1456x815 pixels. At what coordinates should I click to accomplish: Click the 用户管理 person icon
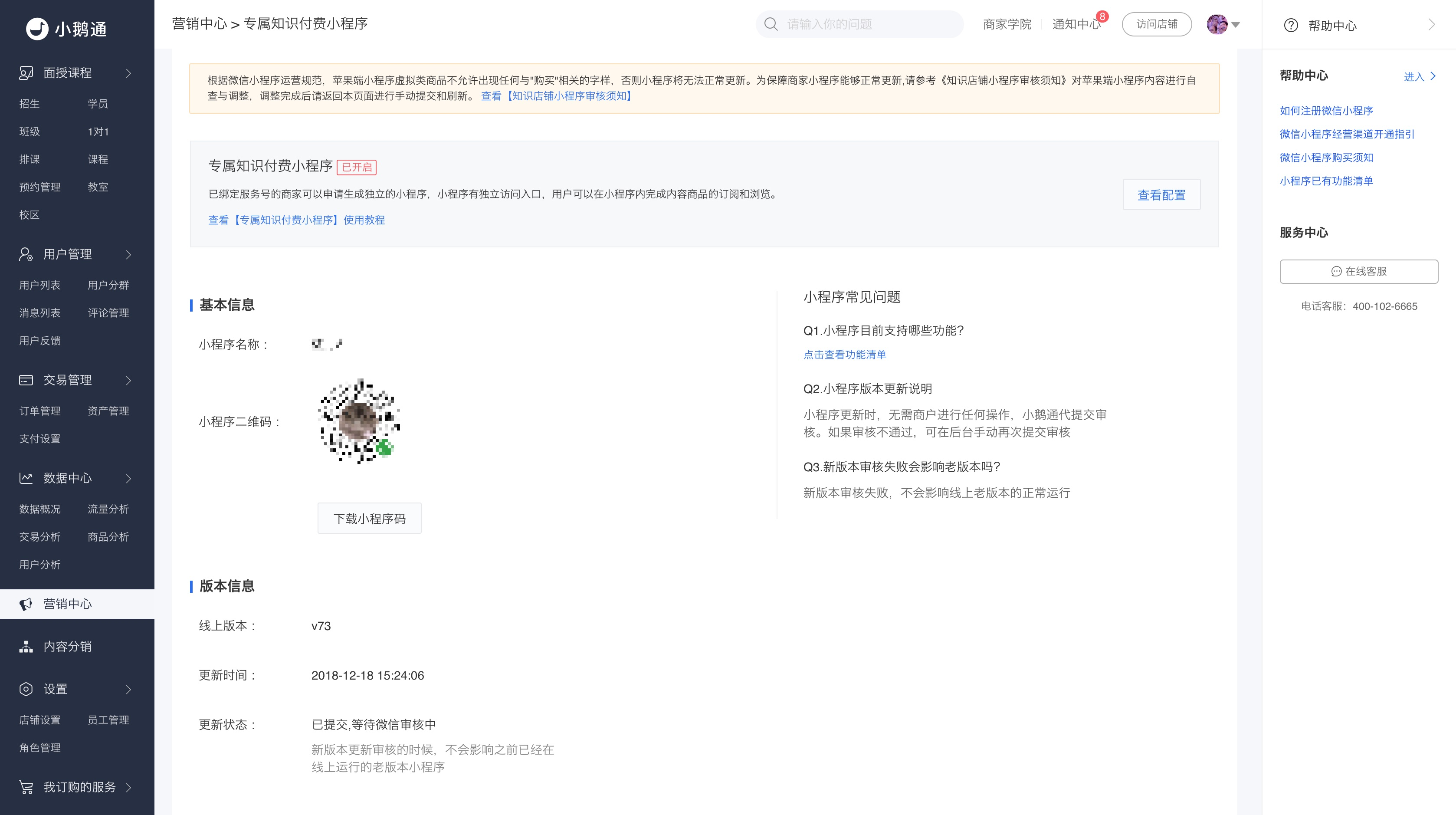[26, 254]
